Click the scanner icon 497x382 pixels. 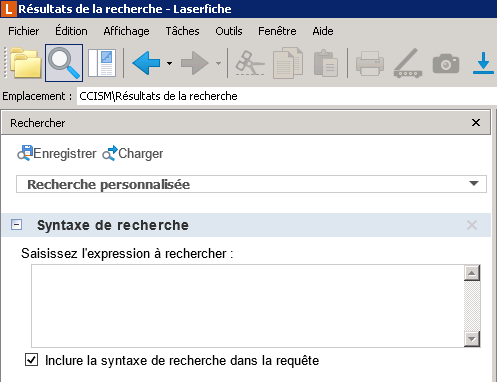click(408, 63)
